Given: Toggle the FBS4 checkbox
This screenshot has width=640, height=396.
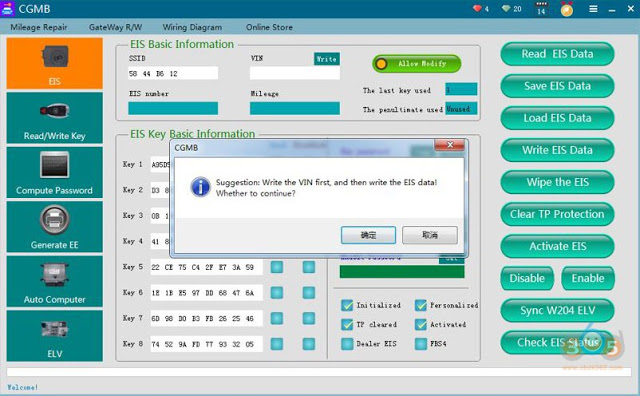Looking at the screenshot, I should pyautogui.click(x=421, y=344).
